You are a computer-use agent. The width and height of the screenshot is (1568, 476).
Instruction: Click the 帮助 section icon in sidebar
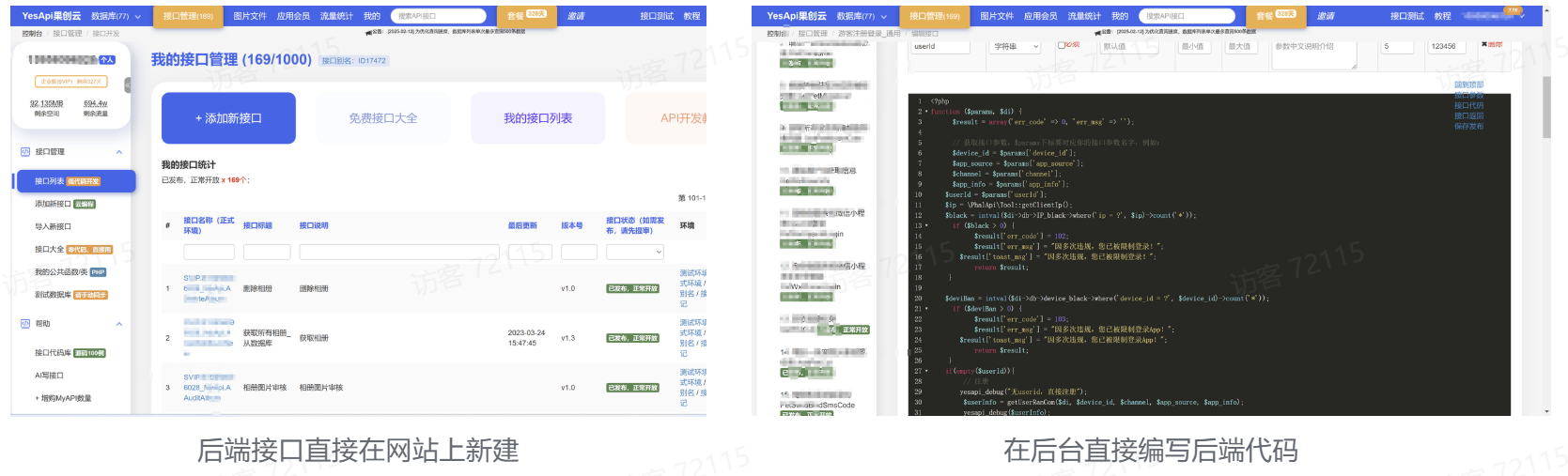25,324
